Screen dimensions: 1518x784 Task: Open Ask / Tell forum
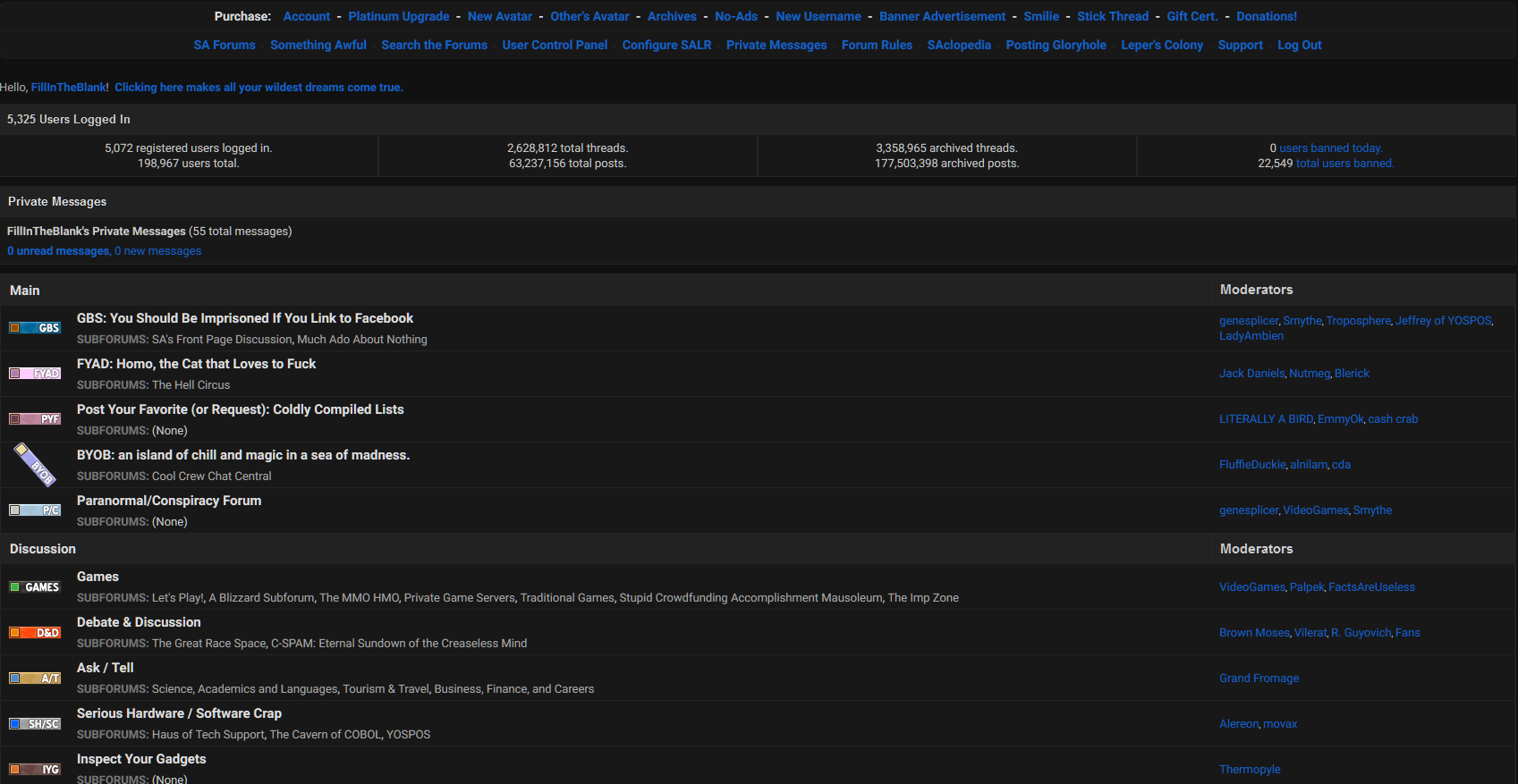click(x=106, y=668)
